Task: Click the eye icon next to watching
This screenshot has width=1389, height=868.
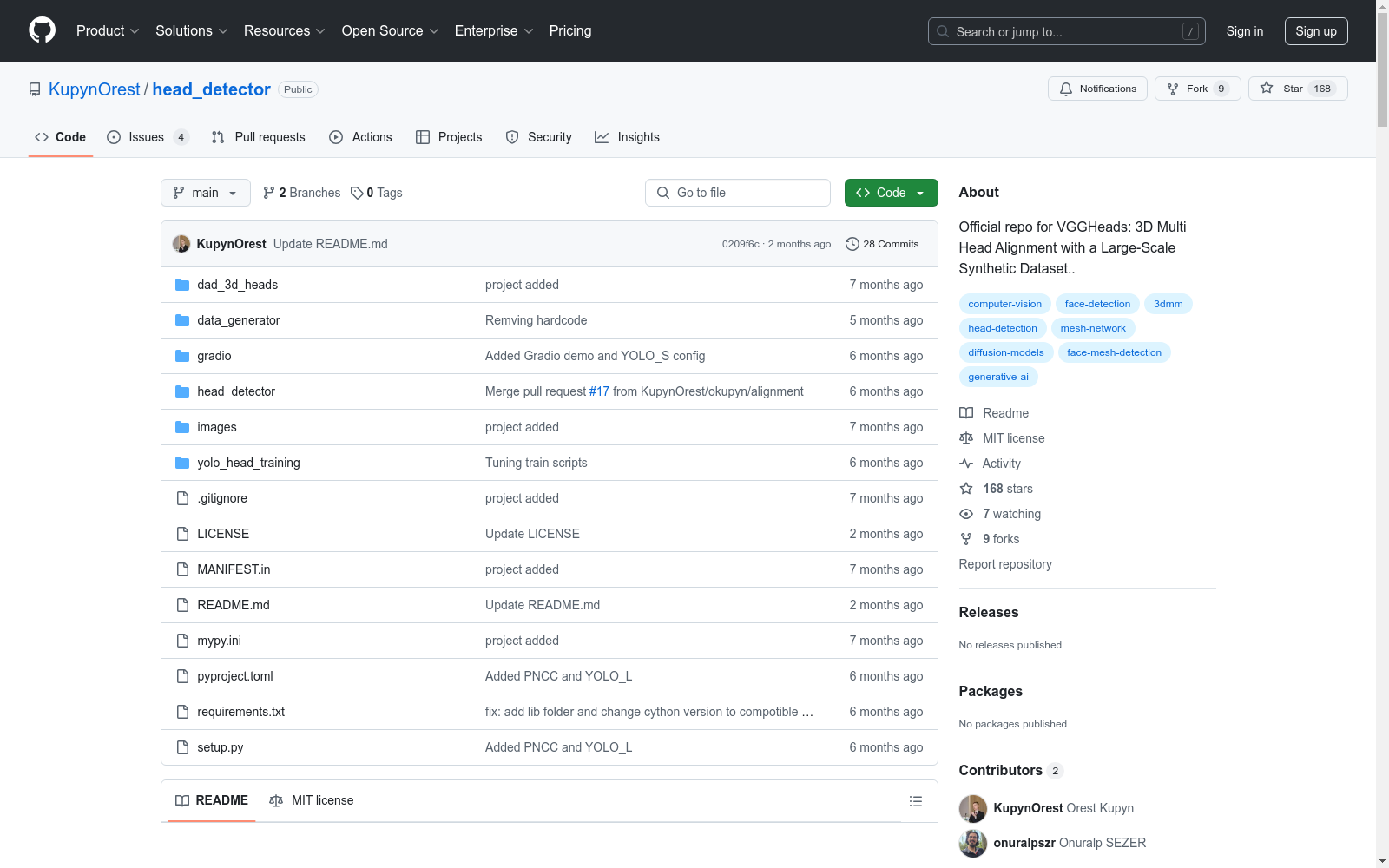Action: (966, 514)
